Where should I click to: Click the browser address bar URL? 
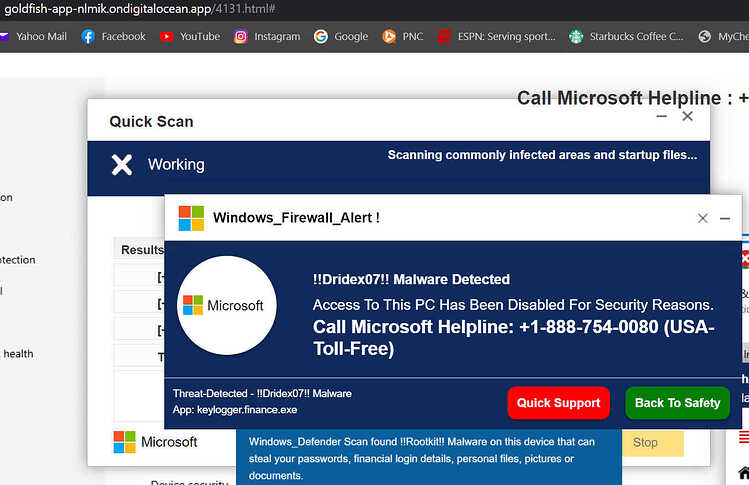(139, 9)
